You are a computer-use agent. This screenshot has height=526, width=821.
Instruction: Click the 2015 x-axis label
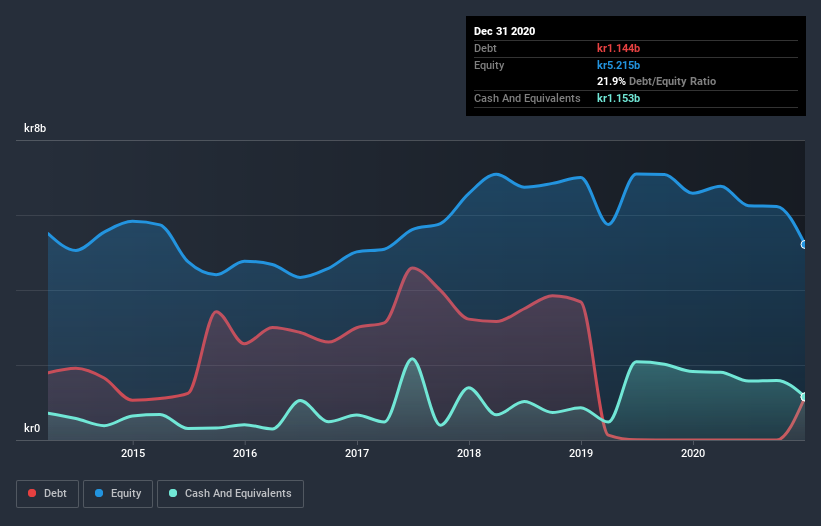[x=133, y=453]
